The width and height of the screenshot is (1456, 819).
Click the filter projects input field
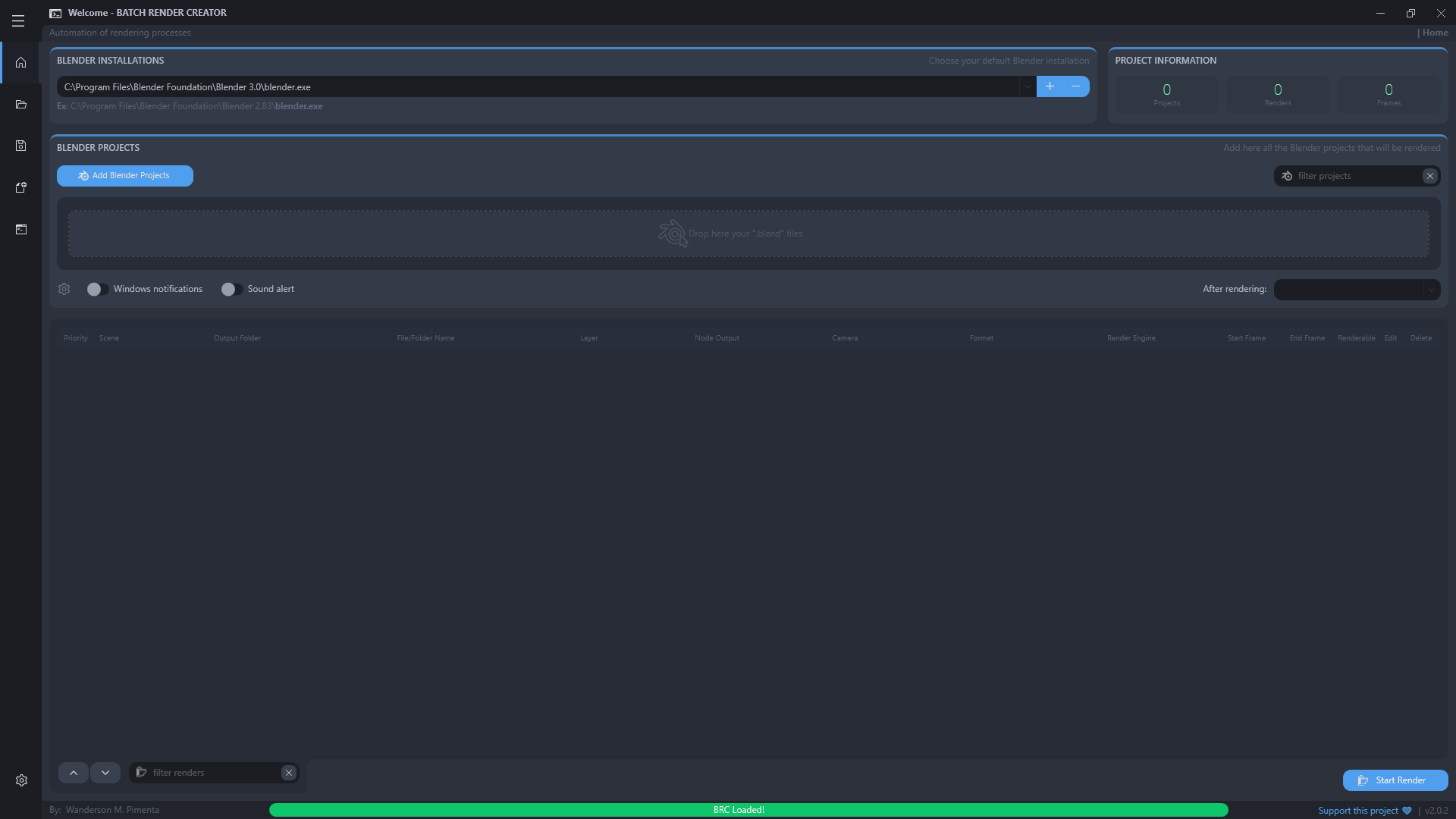pyautogui.click(x=1350, y=176)
